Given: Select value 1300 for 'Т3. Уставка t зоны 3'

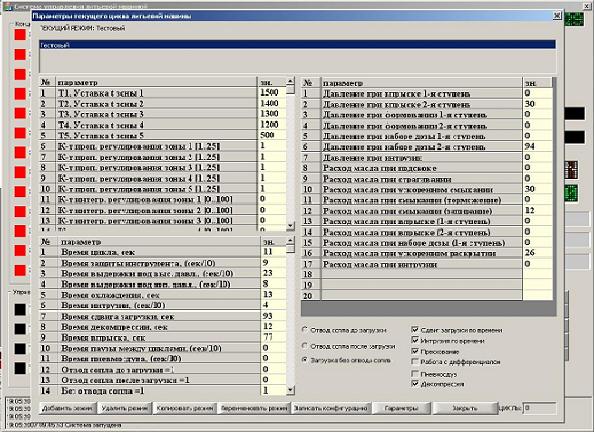Looking at the screenshot, I should (272, 114).
